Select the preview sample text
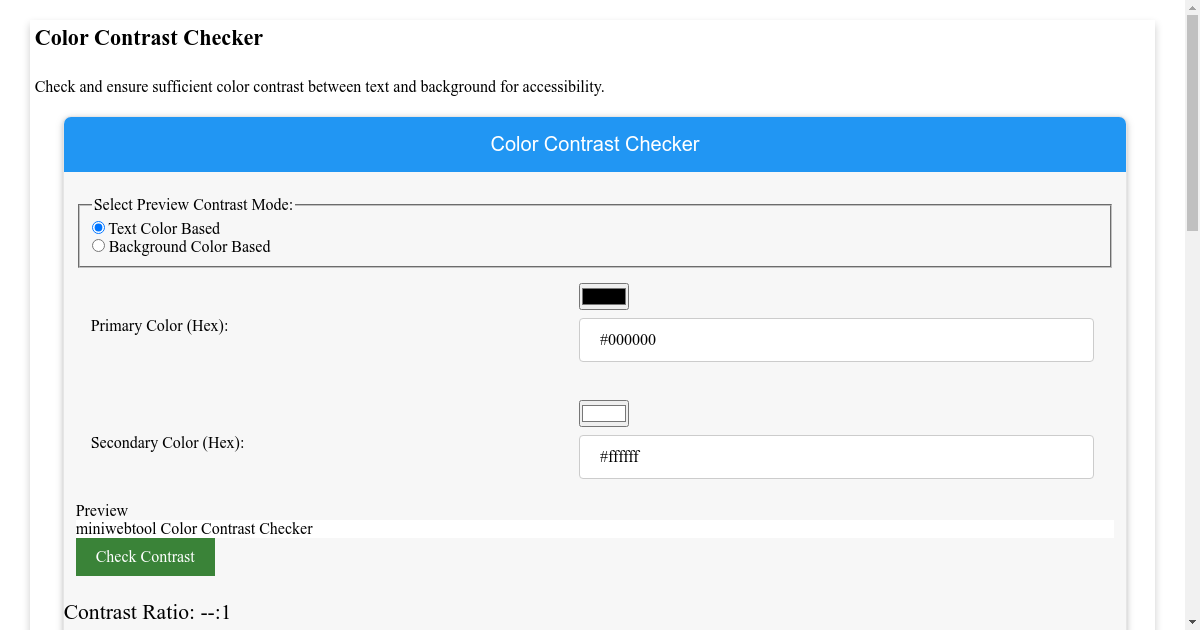This screenshot has width=1200, height=630. pyautogui.click(x=194, y=528)
